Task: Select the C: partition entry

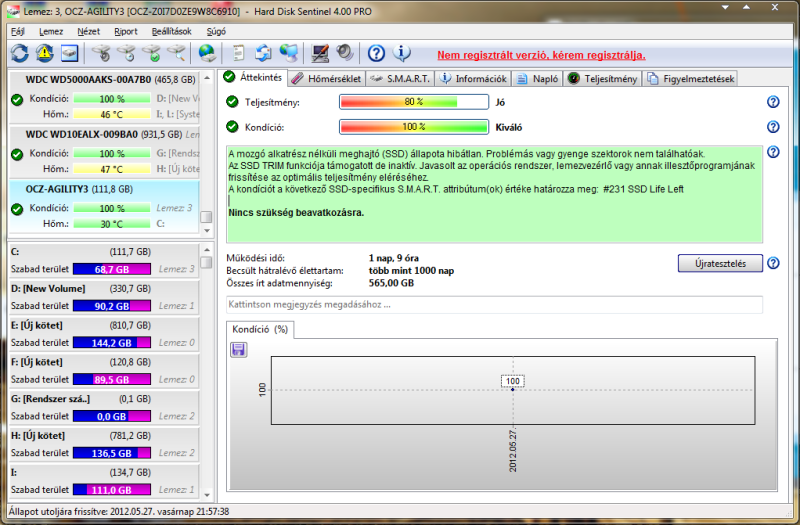Action: pos(104,261)
